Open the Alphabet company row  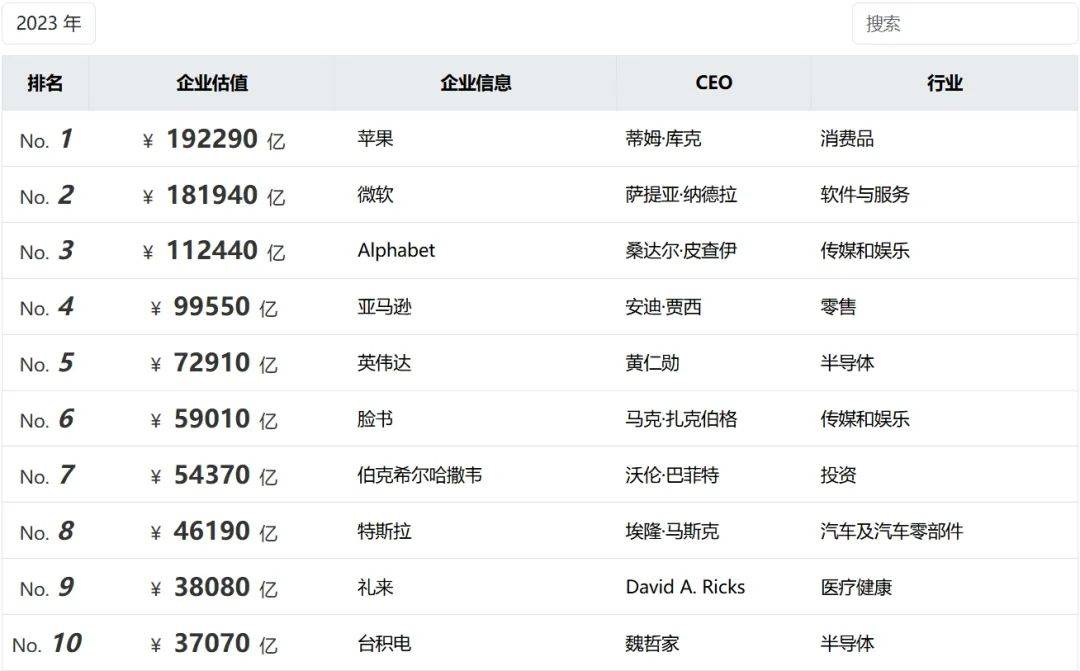pos(396,251)
